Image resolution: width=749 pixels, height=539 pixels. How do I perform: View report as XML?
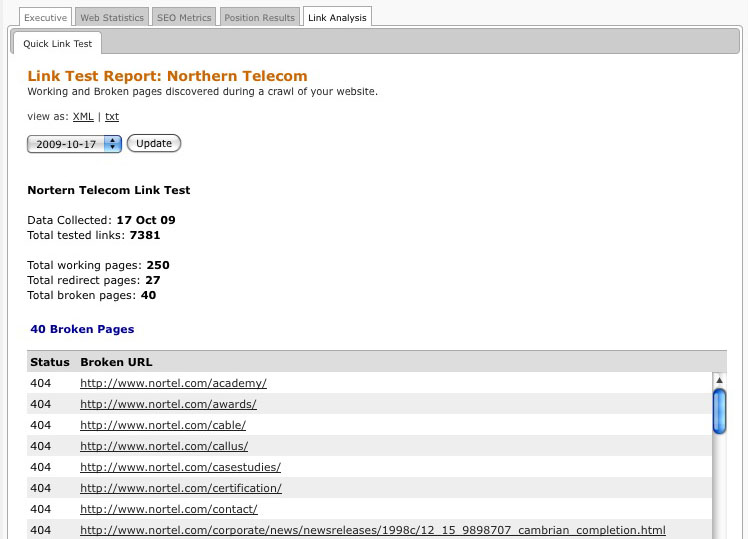coord(83,117)
